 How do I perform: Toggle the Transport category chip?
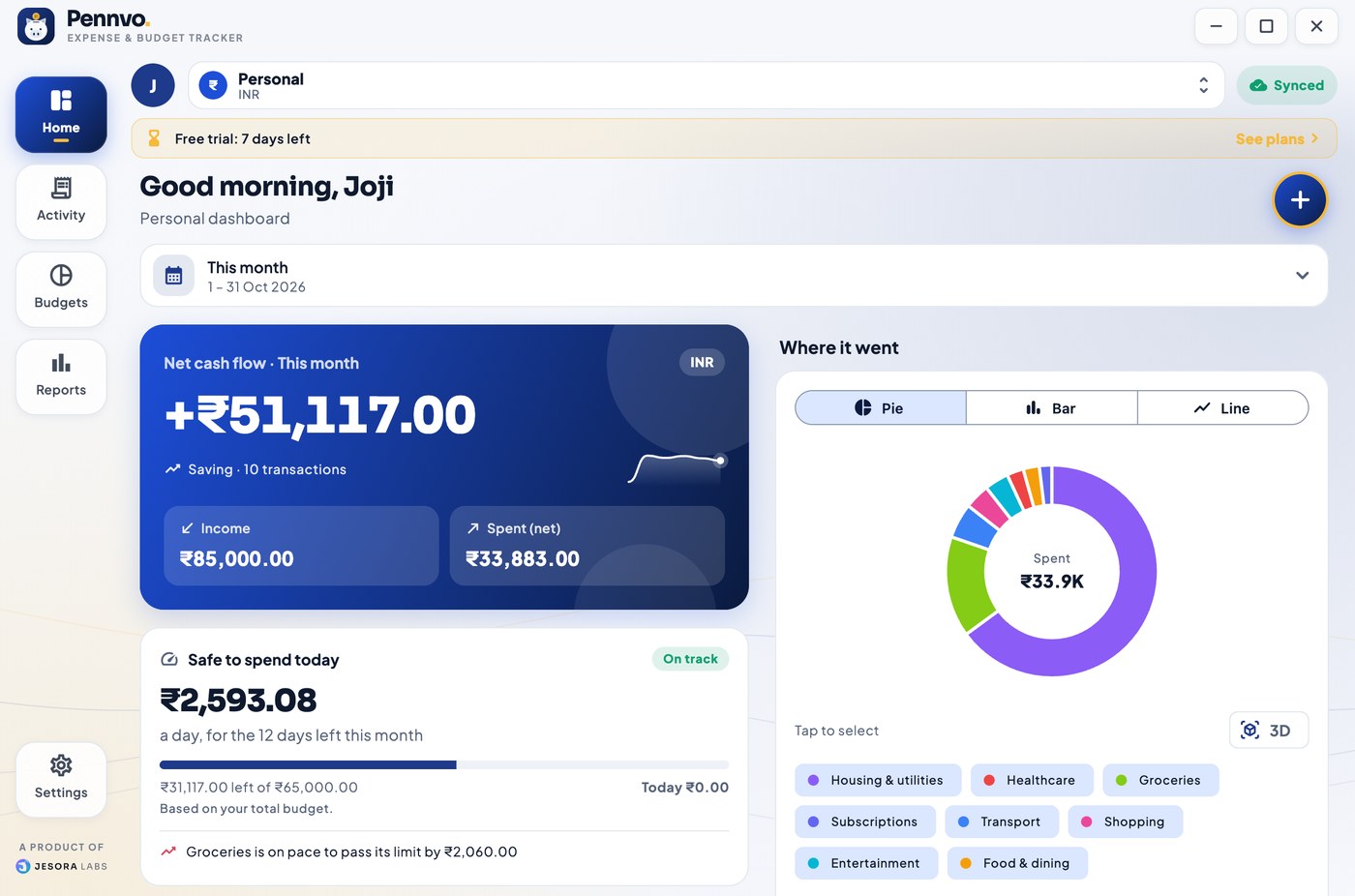click(1002, 821)
